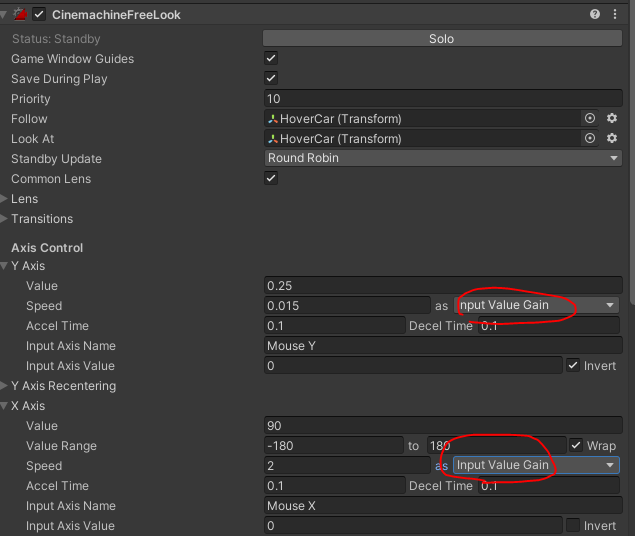Viewport: 635px width, 536px height.
Task: Collapse the X Axis section
Action: coord(4,406)
